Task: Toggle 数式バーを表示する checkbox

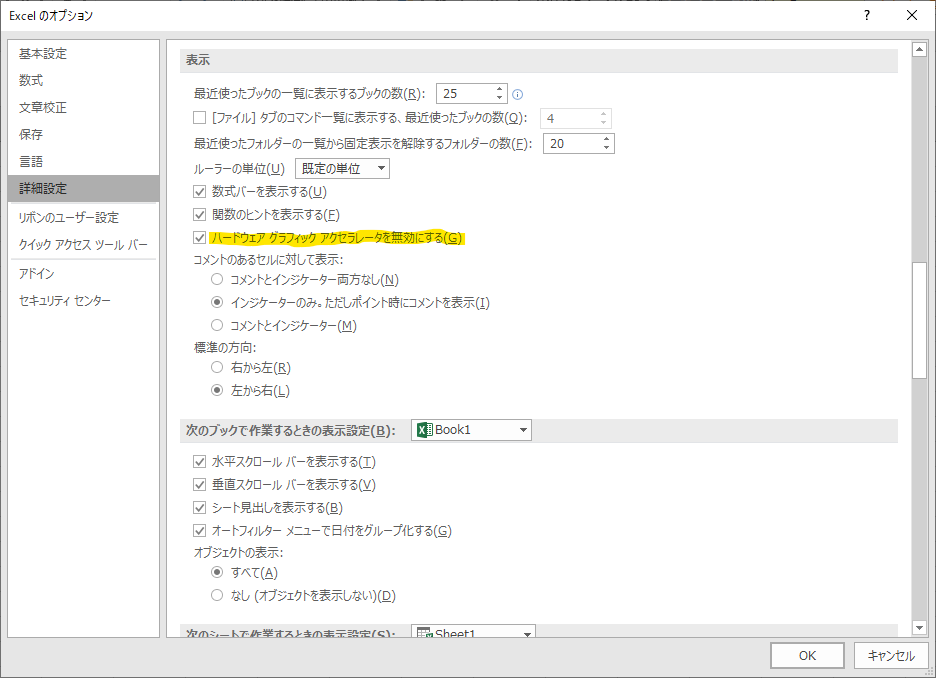Action: point(199,192)
